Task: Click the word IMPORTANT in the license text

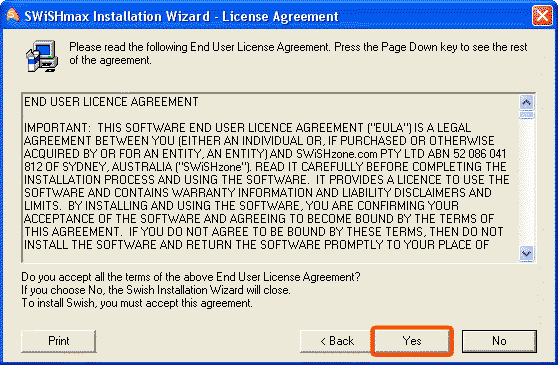Action: coord(57,128)
